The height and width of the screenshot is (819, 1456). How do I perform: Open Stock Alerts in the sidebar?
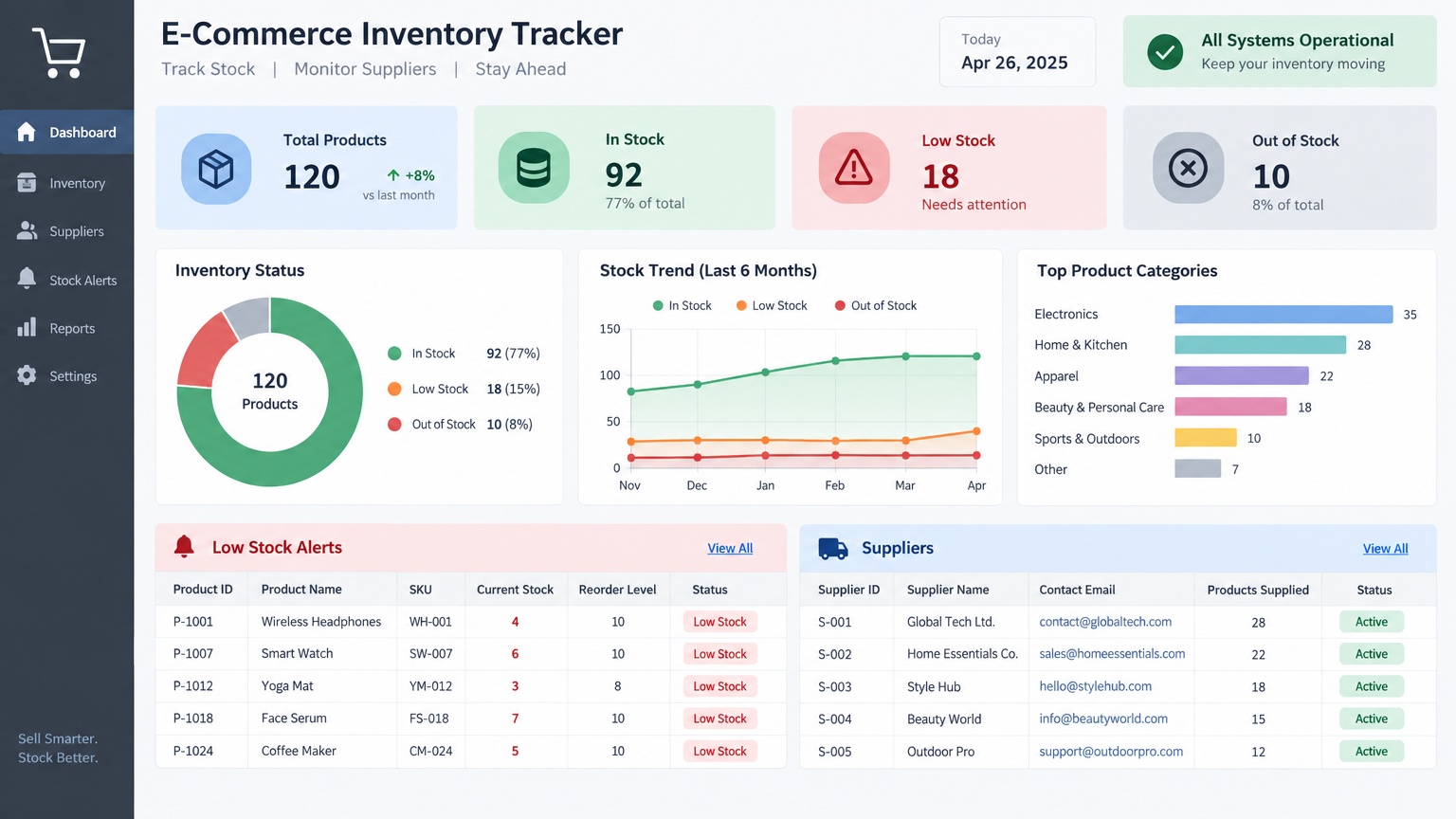click(66, 280)
